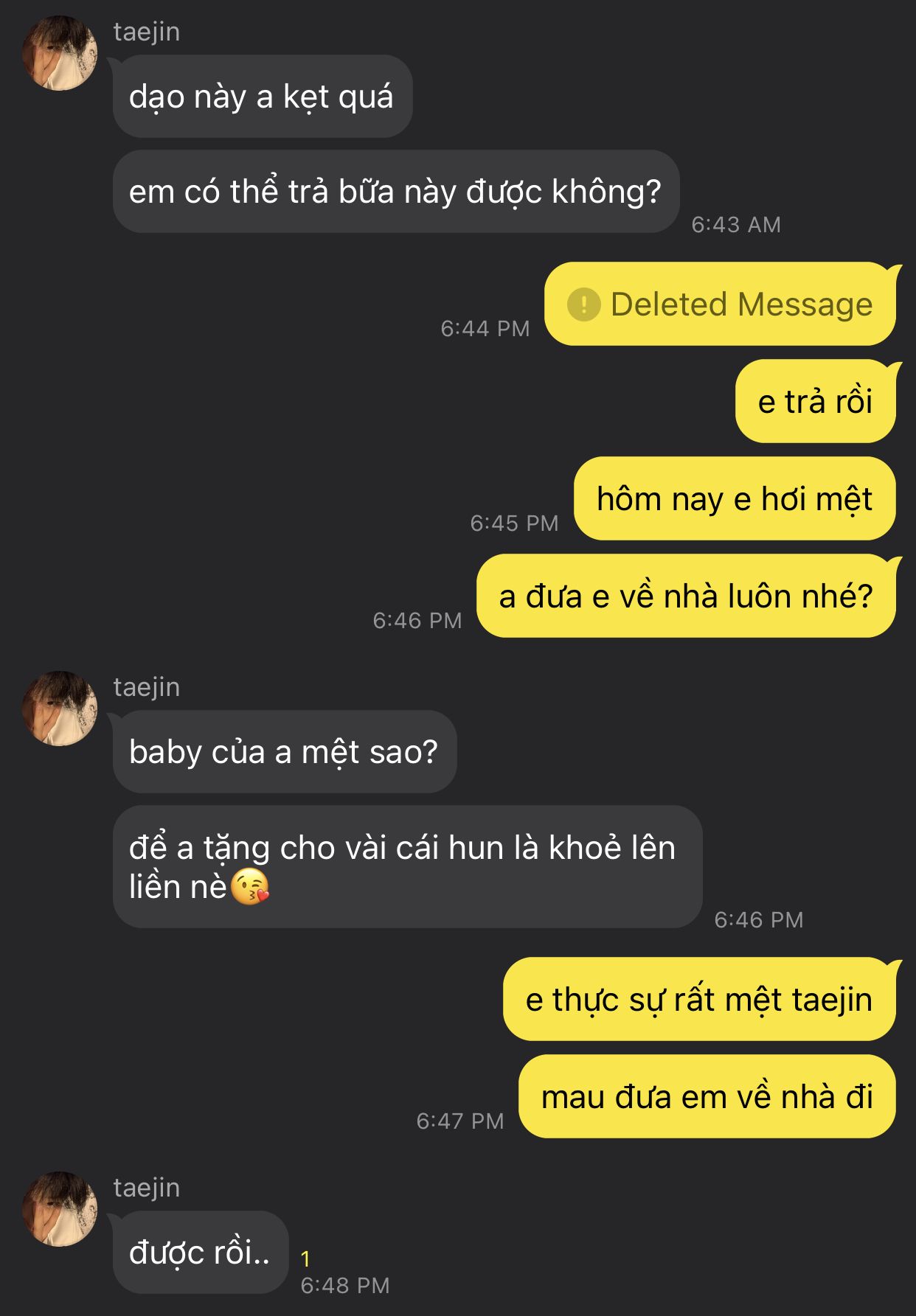
Task: Select 'e thực sự rất mệt taejin' bubble
Action: [699, 999]
